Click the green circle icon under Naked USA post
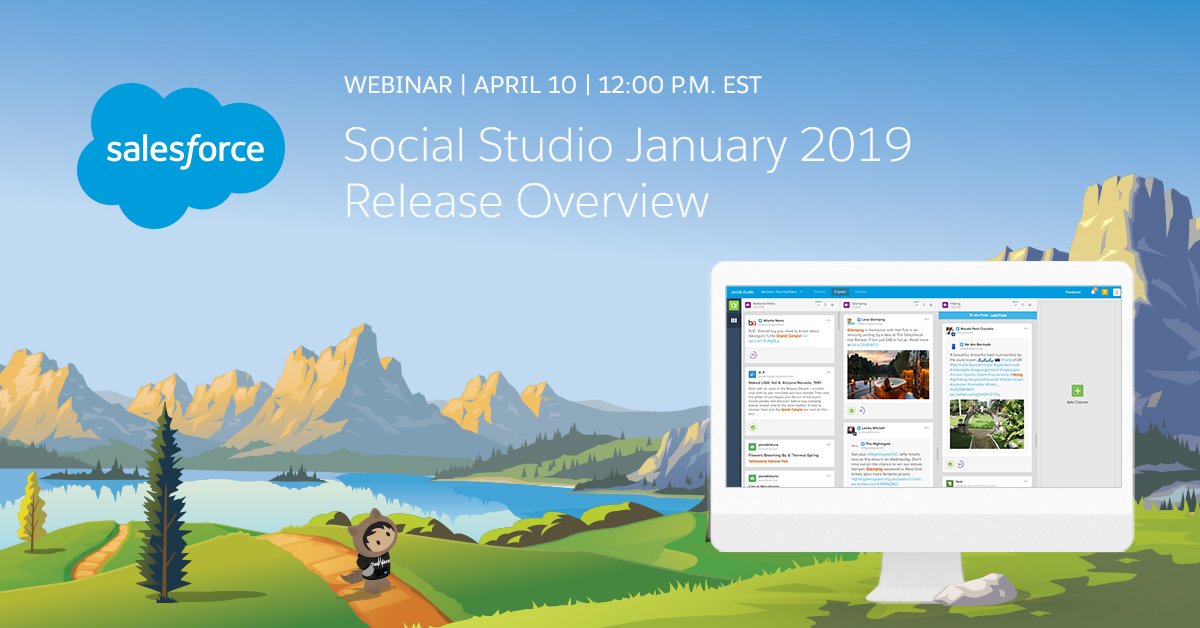 pos(752,427)
